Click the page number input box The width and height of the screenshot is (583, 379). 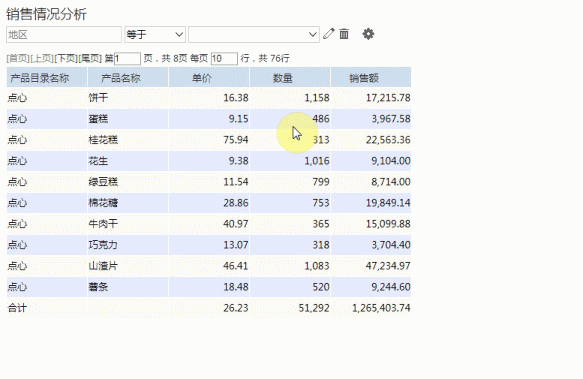127,59
